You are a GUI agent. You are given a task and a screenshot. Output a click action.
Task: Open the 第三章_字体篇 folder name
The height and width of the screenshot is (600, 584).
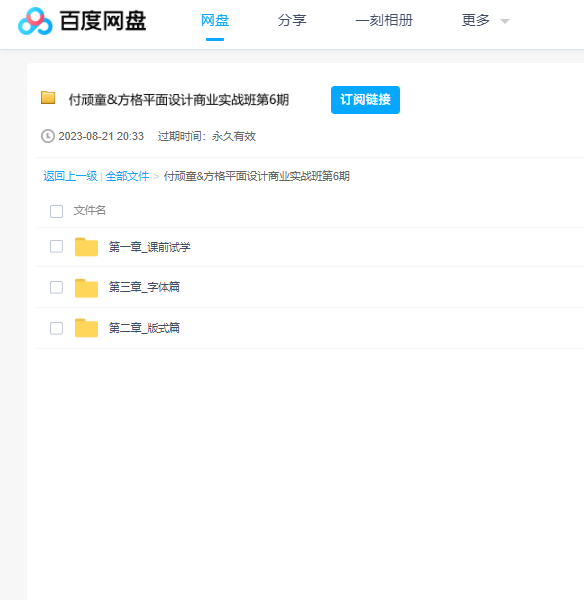[144, 287]
